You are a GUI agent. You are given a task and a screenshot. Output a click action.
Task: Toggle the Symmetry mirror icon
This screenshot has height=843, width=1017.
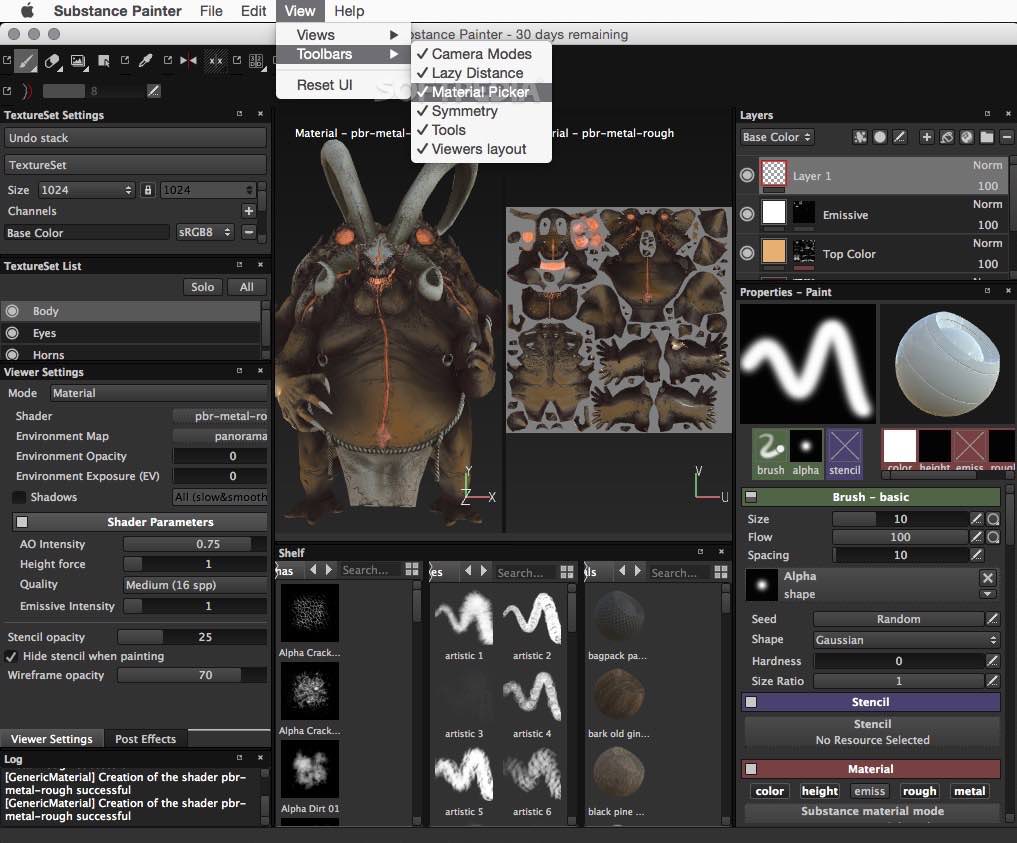click(x=189, y=60)
